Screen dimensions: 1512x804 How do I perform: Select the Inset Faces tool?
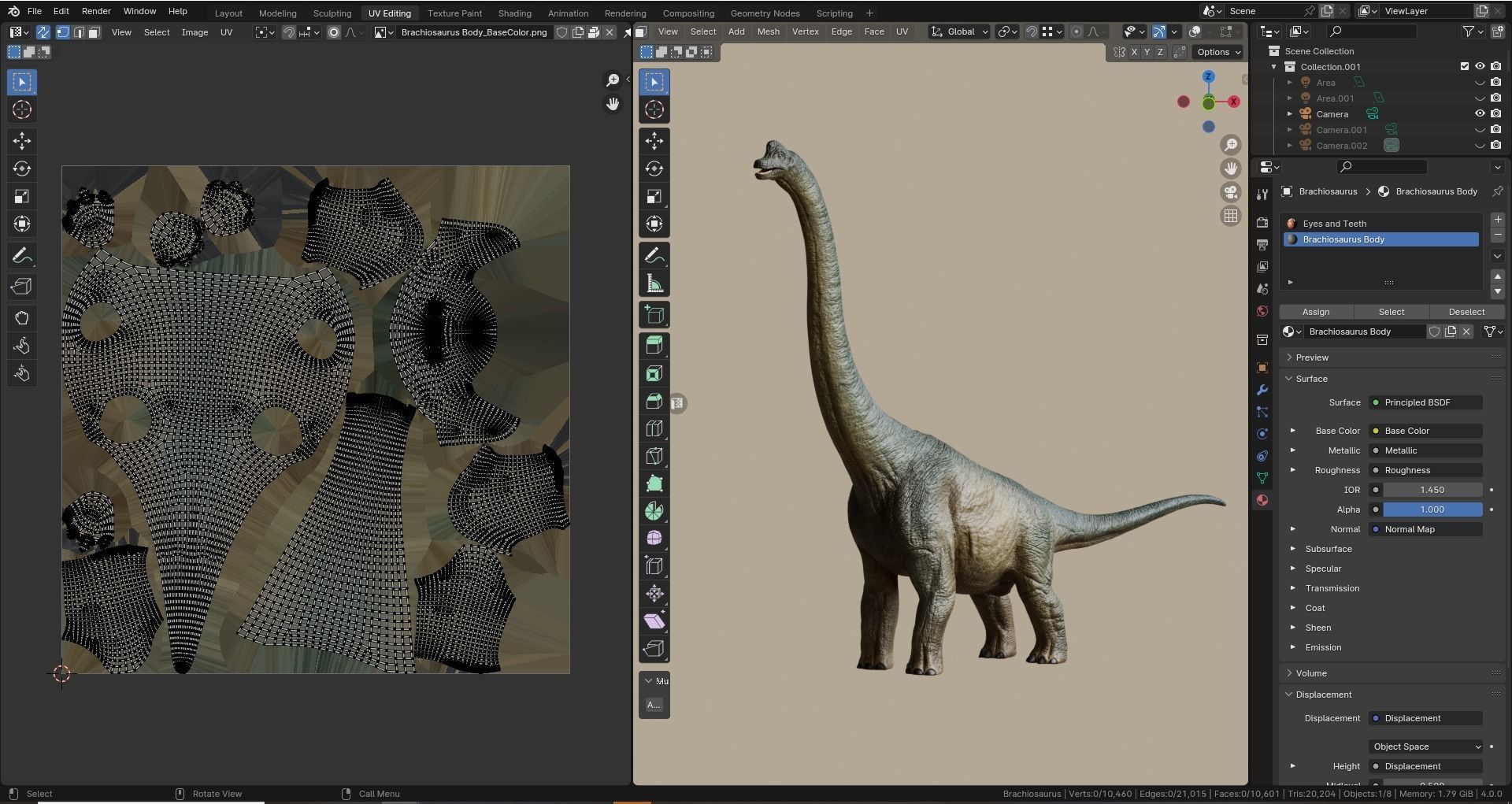654,373
